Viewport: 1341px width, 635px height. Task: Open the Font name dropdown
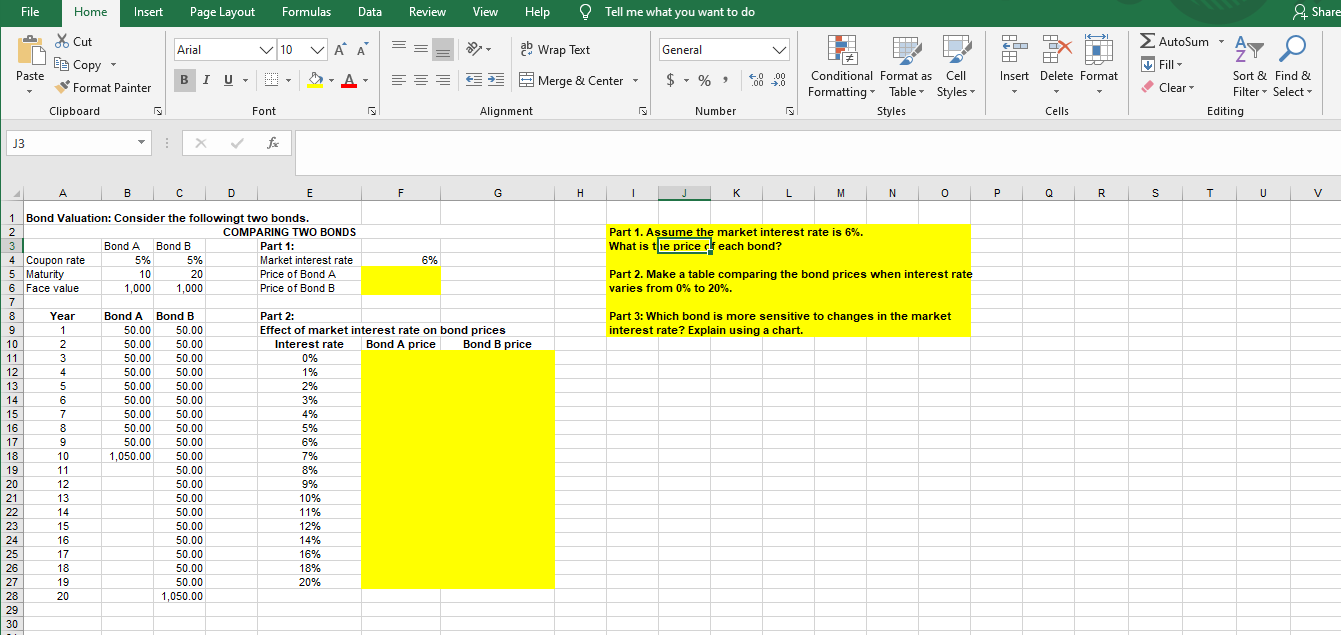tap(268, 49)
